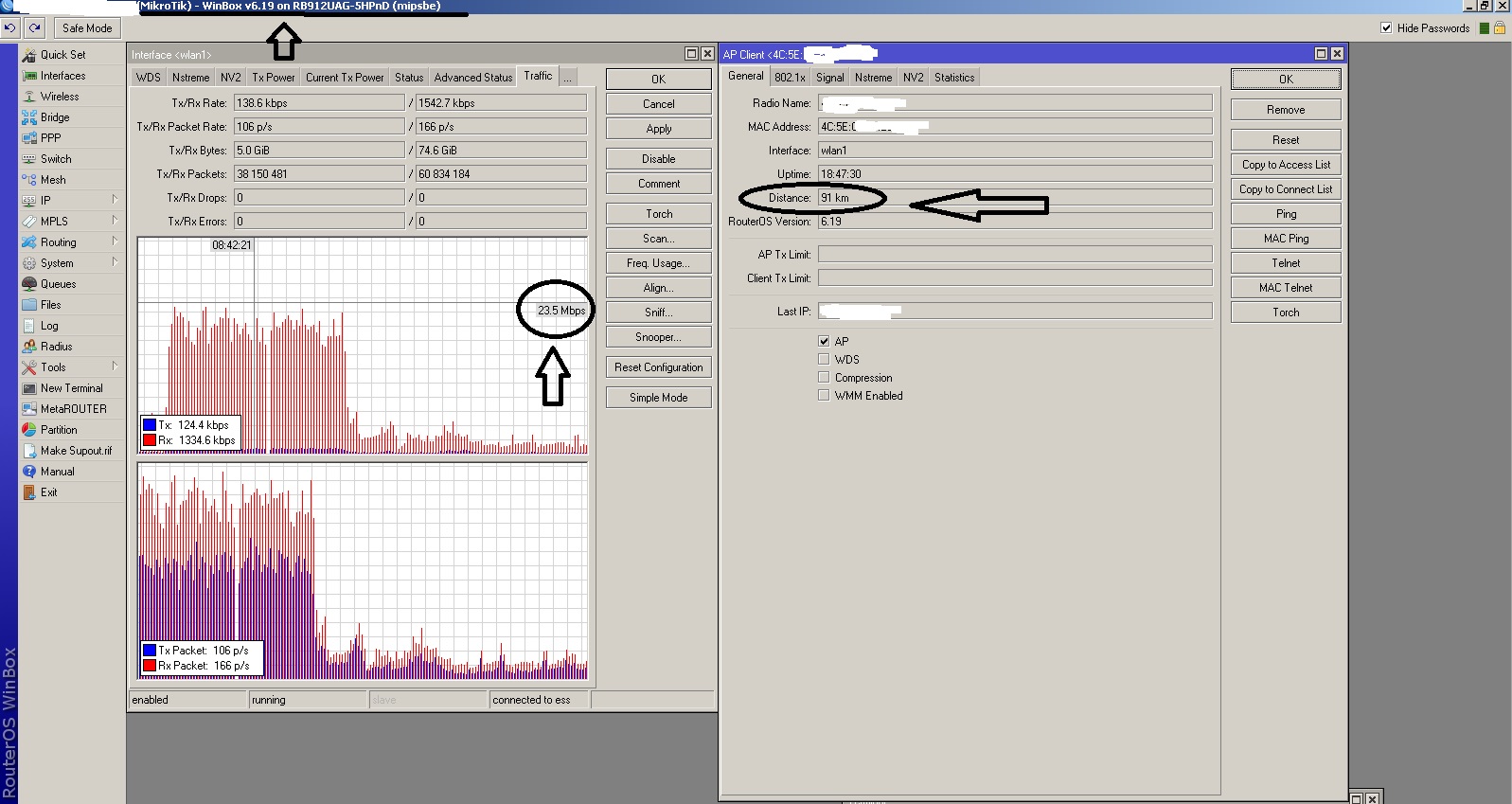The width and height of the screenshot is (1512, 804).
Task: Click the Routing menu icon
Action: click(29, 242)
